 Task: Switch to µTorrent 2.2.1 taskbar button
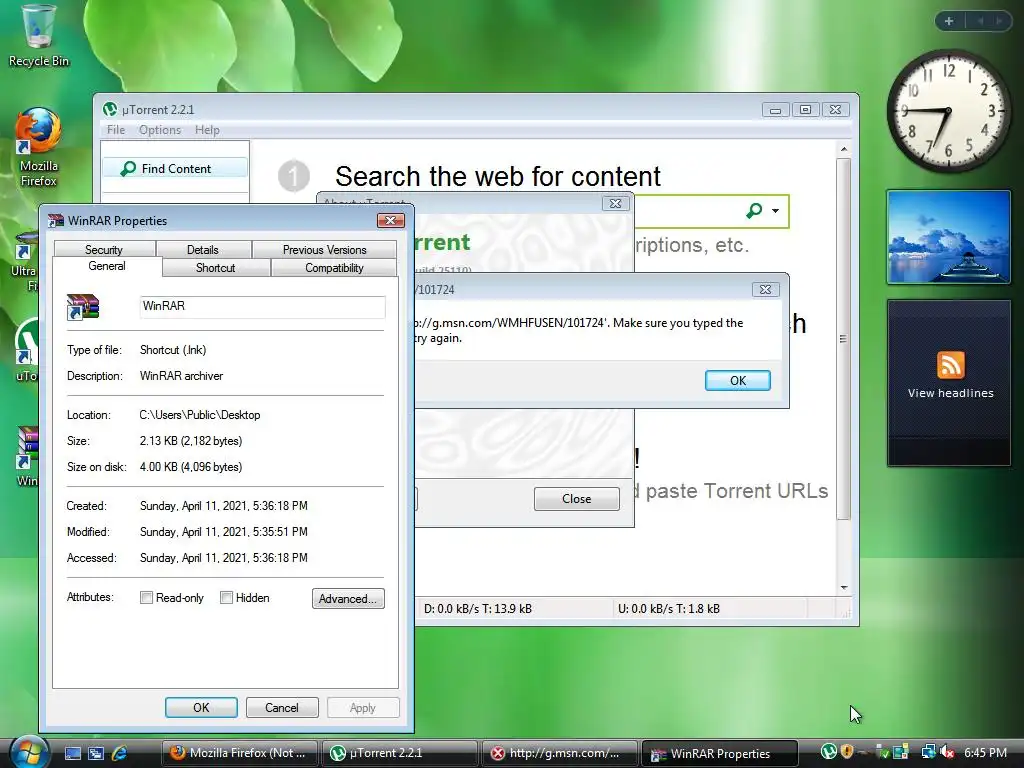[400, 753]
